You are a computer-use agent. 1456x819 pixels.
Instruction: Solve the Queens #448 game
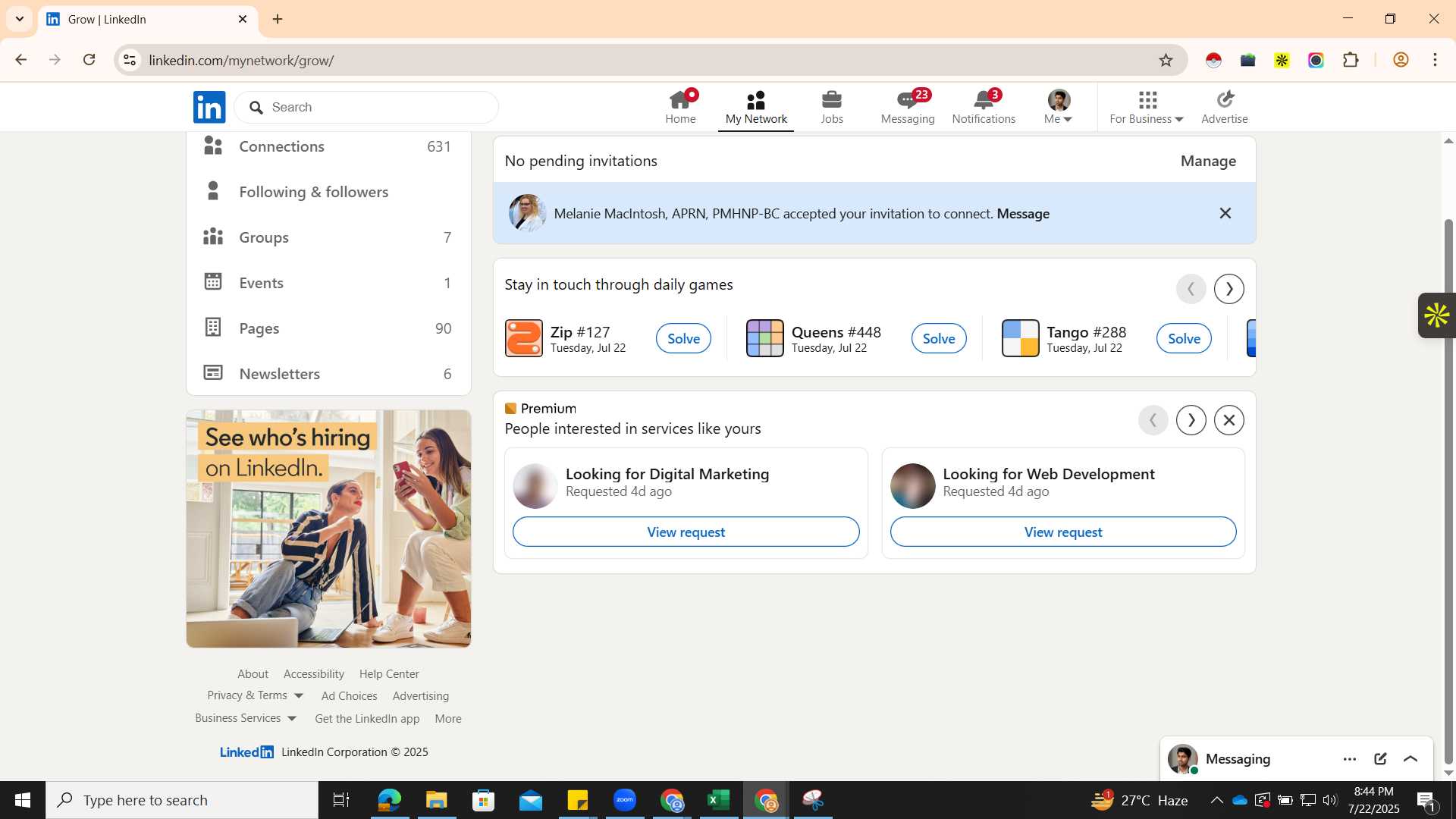(939, 339)
